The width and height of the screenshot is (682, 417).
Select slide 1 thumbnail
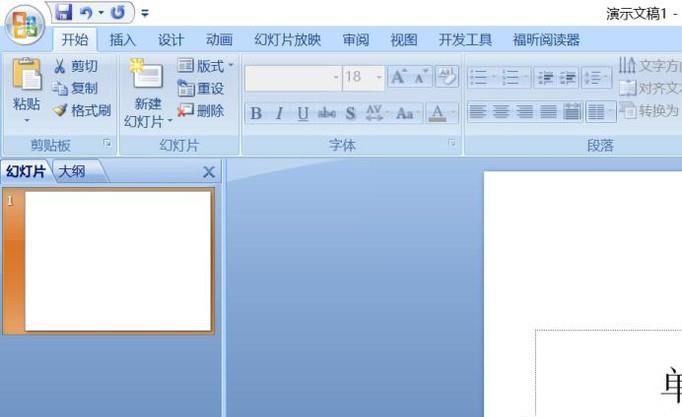[118, 261]
